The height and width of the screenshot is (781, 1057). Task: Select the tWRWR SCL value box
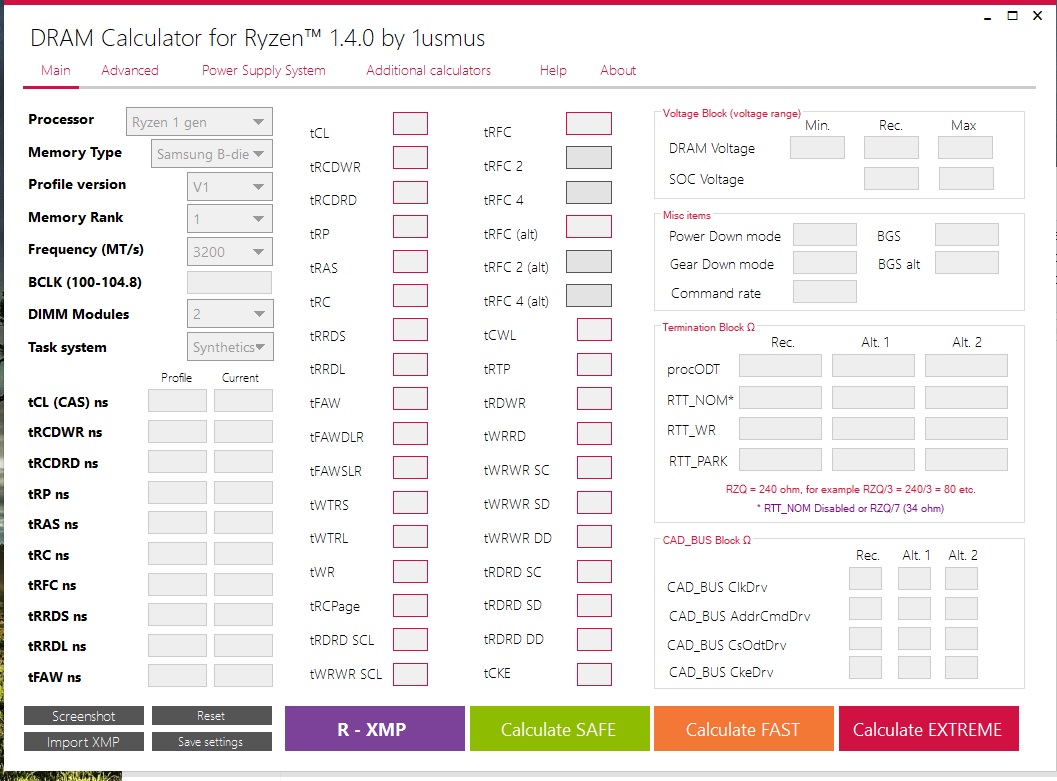(411, 674)
